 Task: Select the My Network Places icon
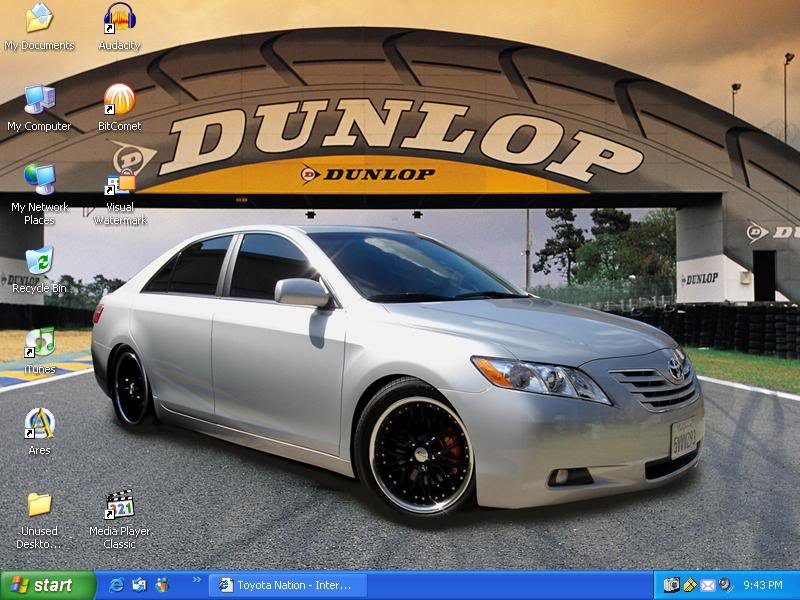(x=39, y=194)
